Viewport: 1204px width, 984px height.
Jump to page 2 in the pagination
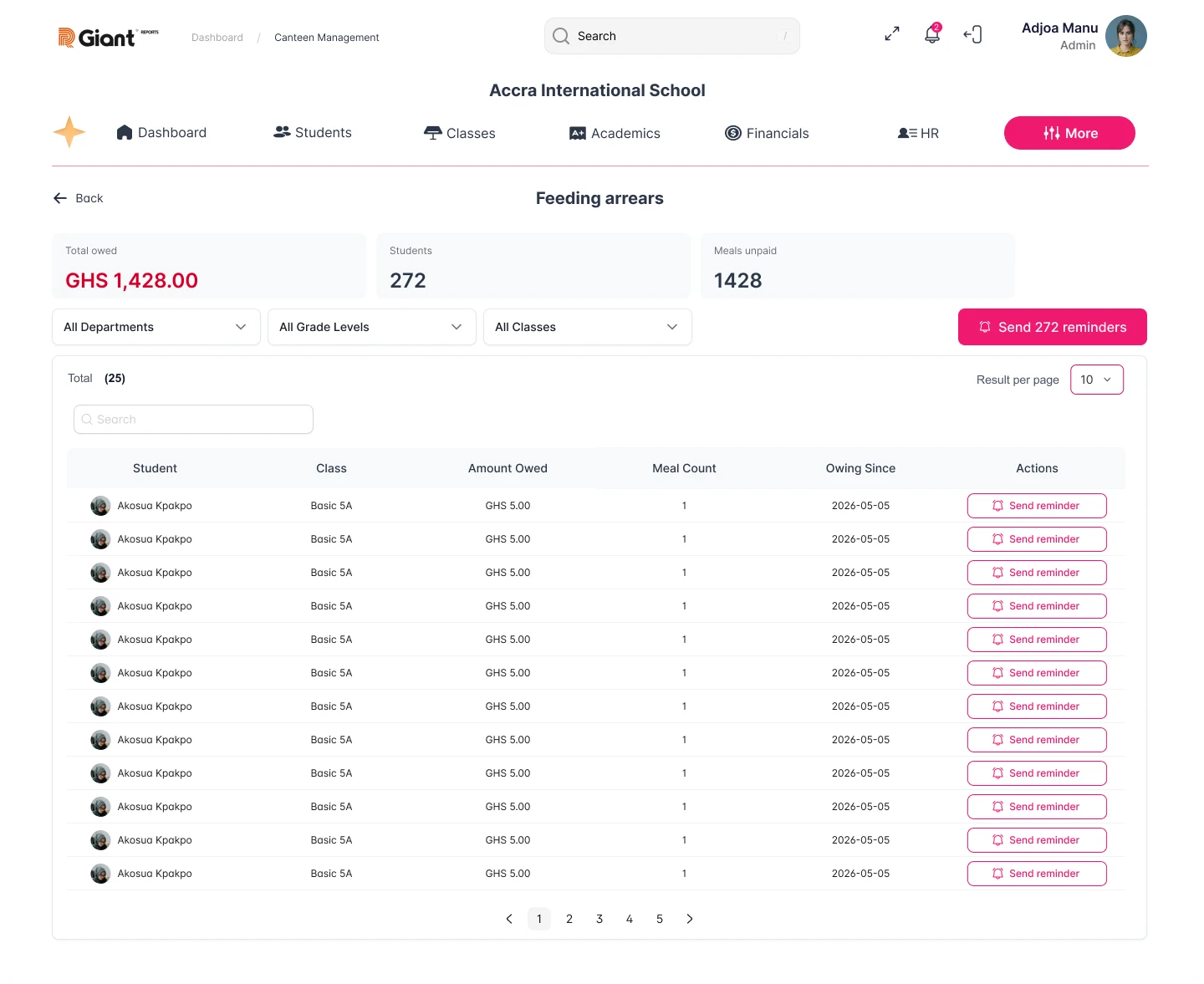coord(569,919)
